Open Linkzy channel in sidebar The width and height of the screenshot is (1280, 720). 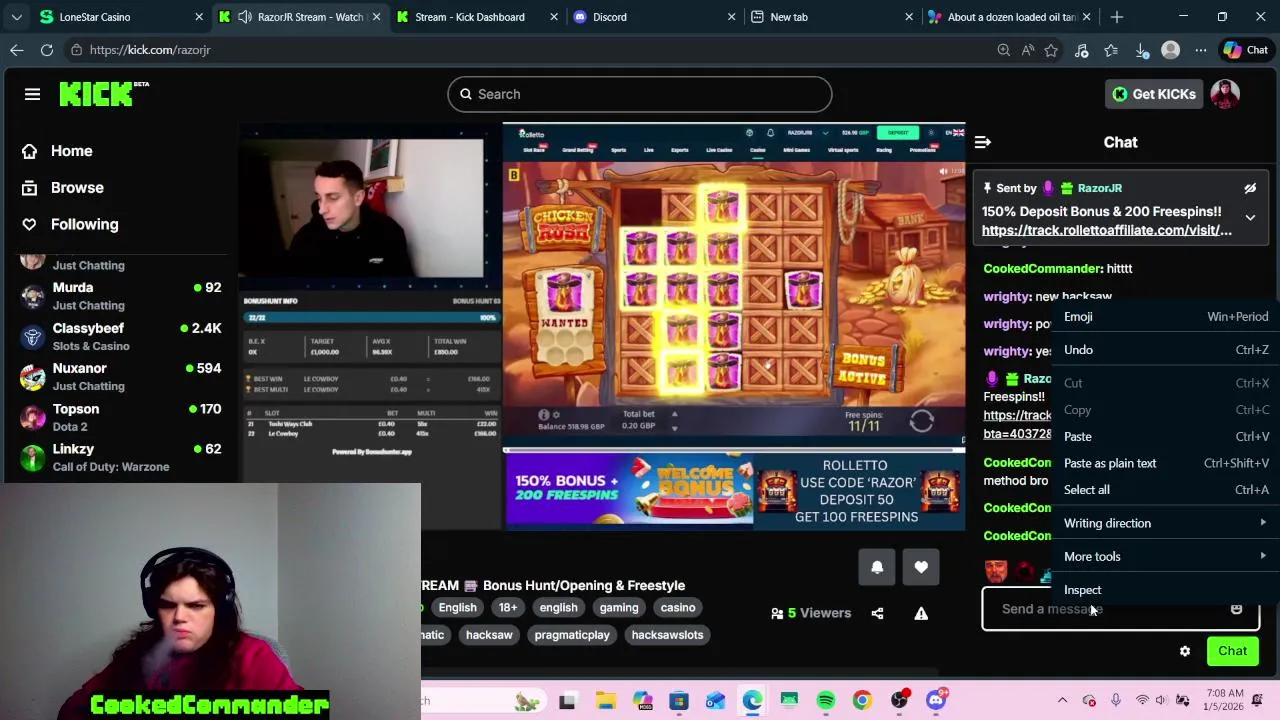pos(122,458)
